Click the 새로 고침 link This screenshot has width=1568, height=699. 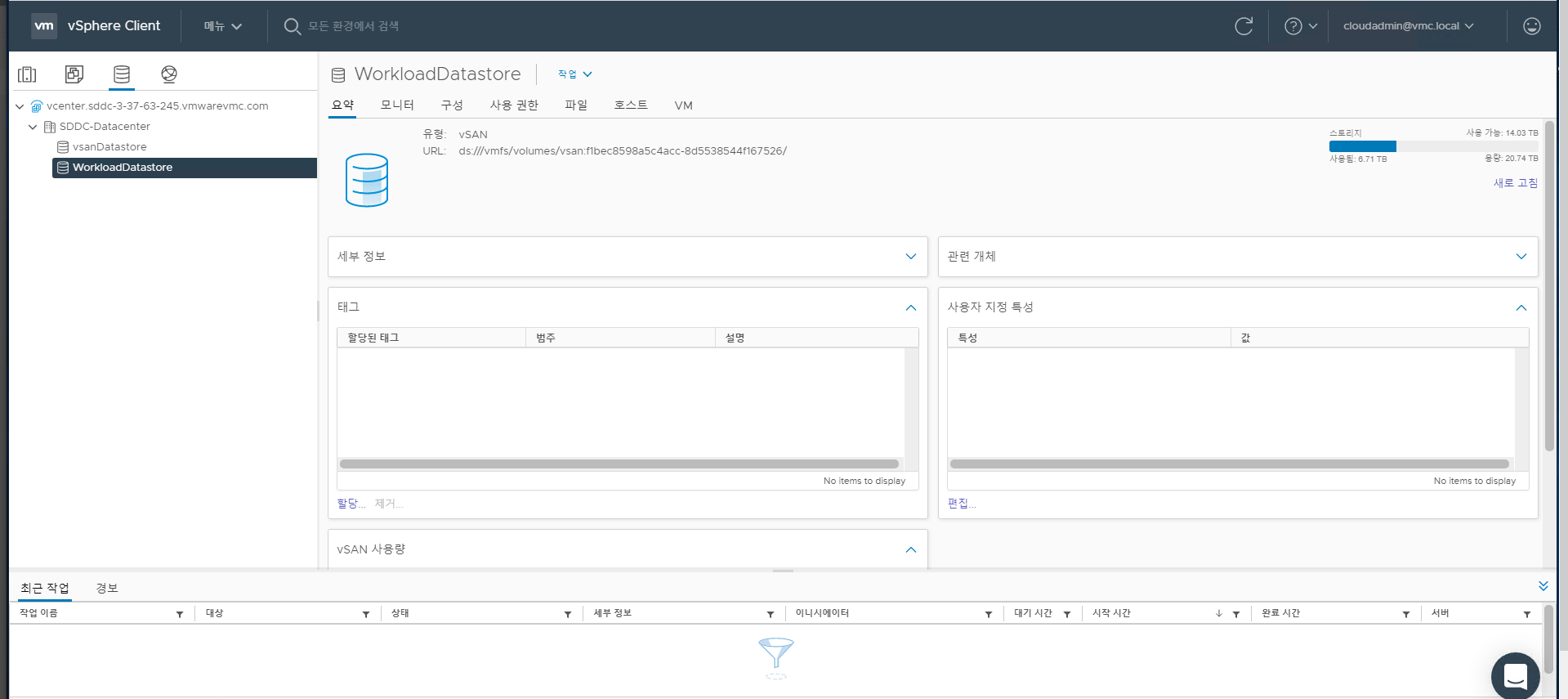(1516, 183)
